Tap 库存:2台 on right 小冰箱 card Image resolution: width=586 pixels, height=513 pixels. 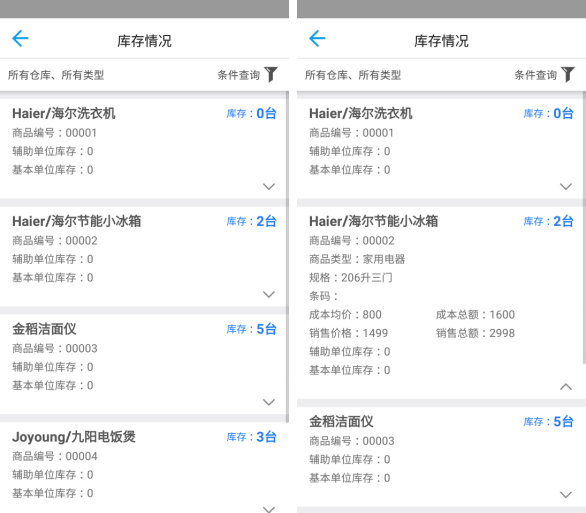(548, 221)
